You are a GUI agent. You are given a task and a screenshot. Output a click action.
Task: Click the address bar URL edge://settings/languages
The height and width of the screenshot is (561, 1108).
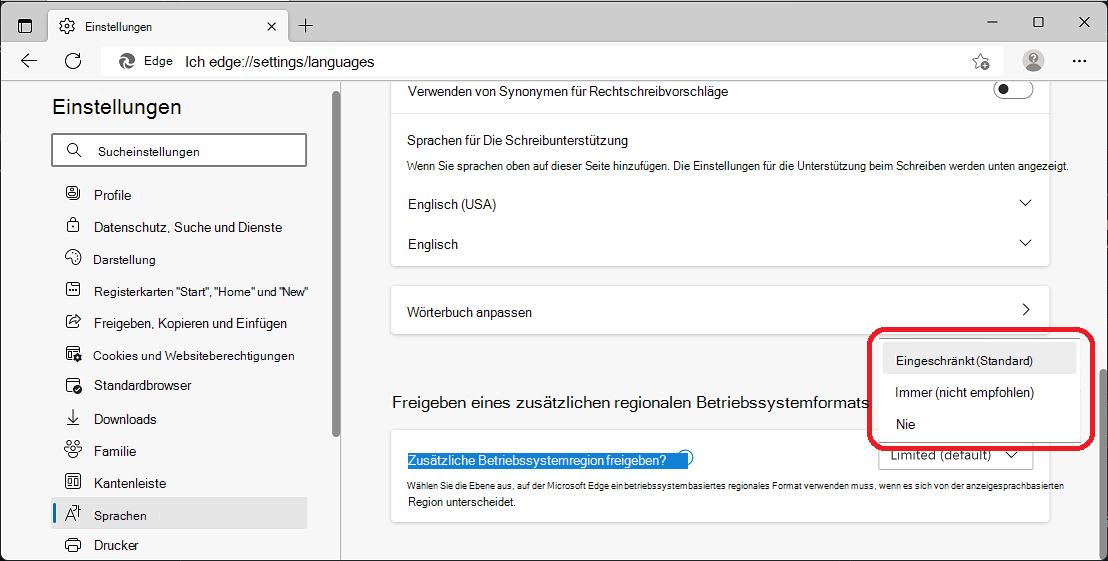[280, 62]
